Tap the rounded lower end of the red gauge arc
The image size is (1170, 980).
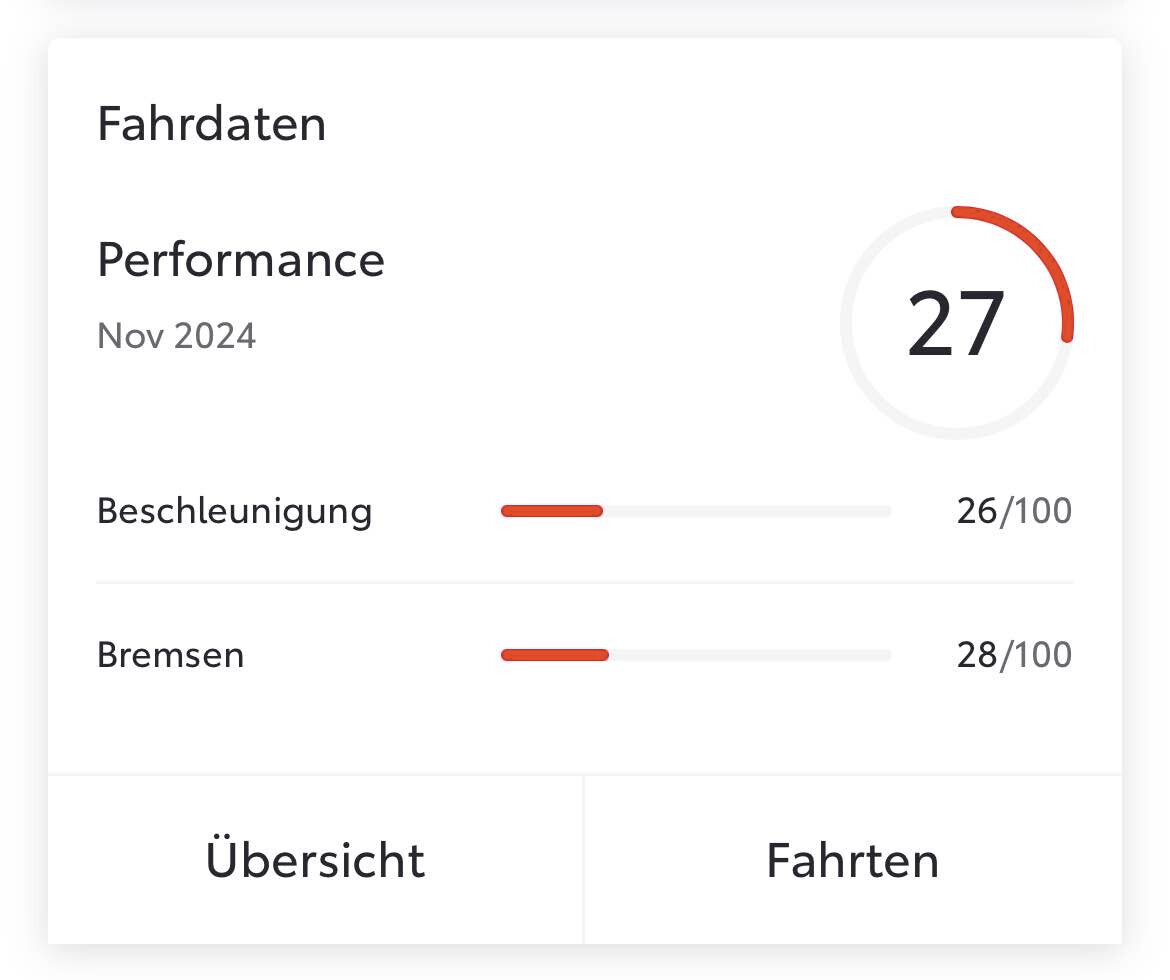1067,335
